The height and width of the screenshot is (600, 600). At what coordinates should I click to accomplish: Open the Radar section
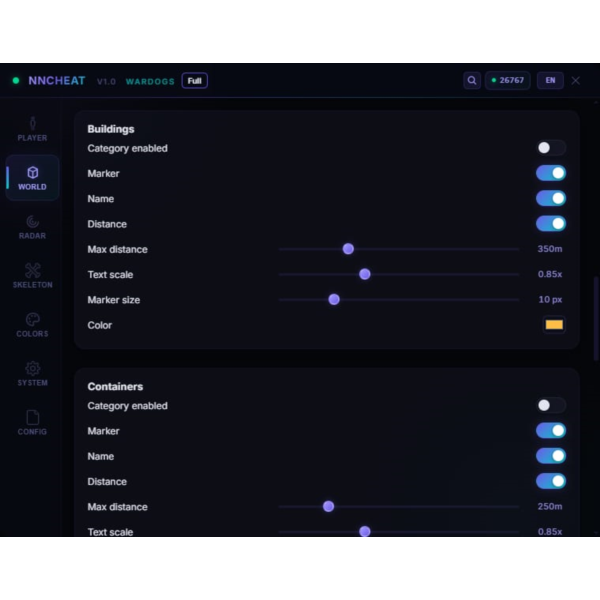pyautogui.click(x=33, y=227)
